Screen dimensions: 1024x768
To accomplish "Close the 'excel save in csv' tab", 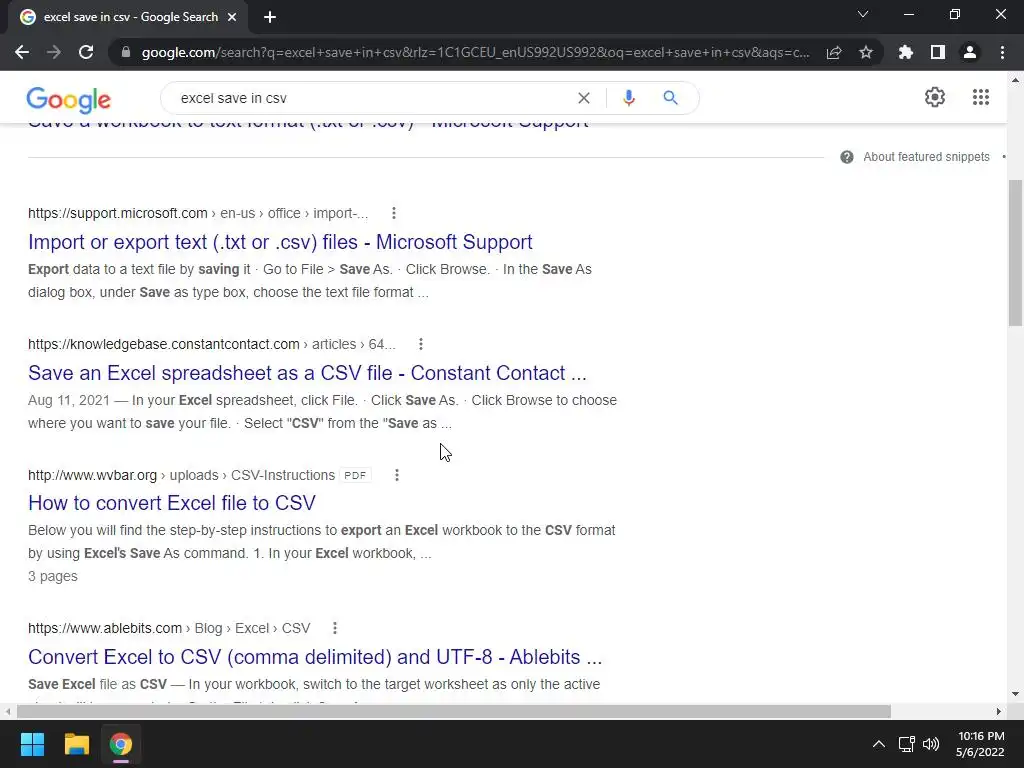I will [x=232, y=17].
